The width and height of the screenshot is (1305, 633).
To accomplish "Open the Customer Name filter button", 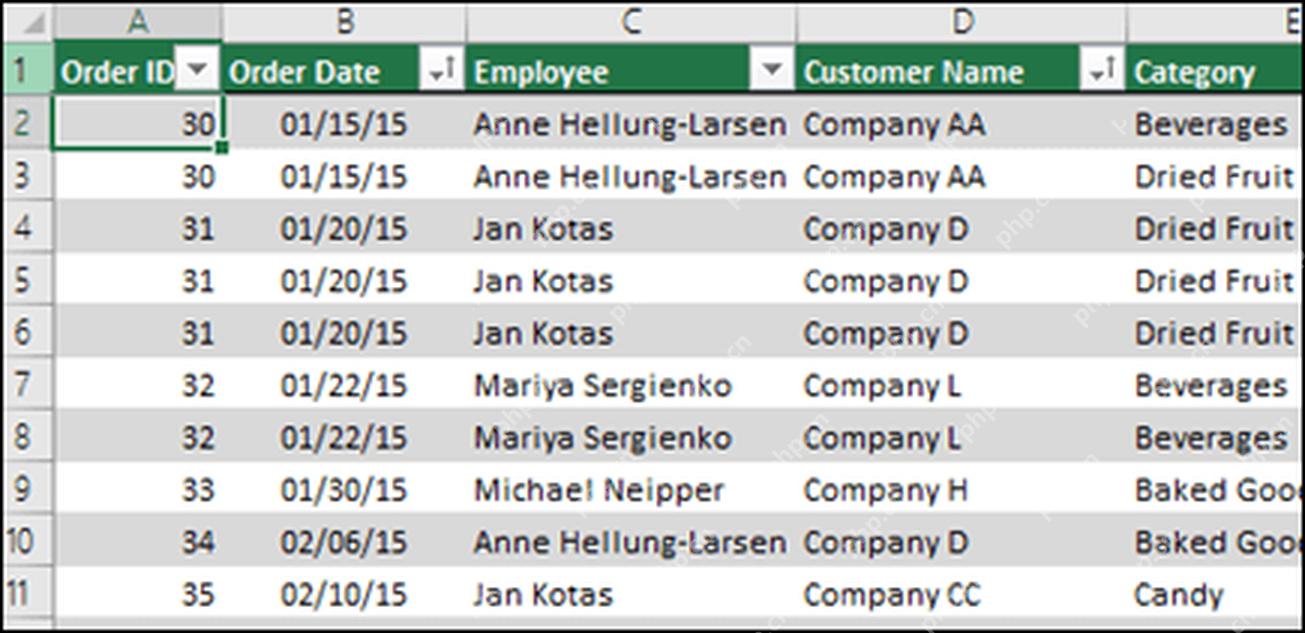I will click(1101, 70).
